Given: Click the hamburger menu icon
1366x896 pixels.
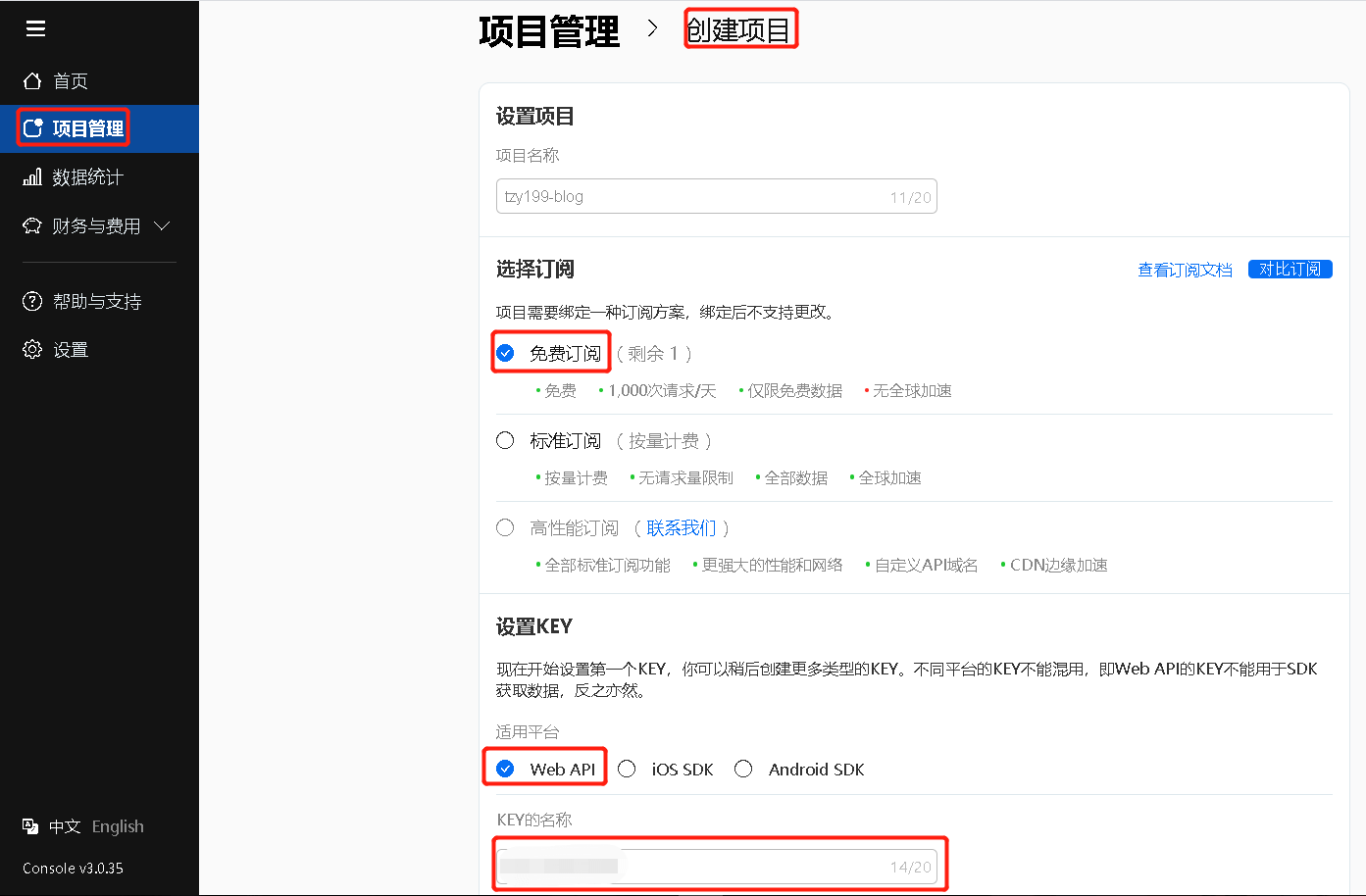Looking at the screenshot, I should 36,28.
